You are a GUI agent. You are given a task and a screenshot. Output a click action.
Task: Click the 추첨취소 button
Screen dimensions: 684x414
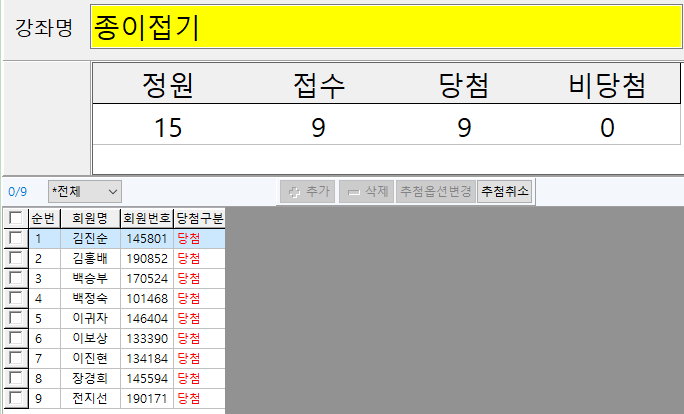pyautogui.click(x=504, y=192)
